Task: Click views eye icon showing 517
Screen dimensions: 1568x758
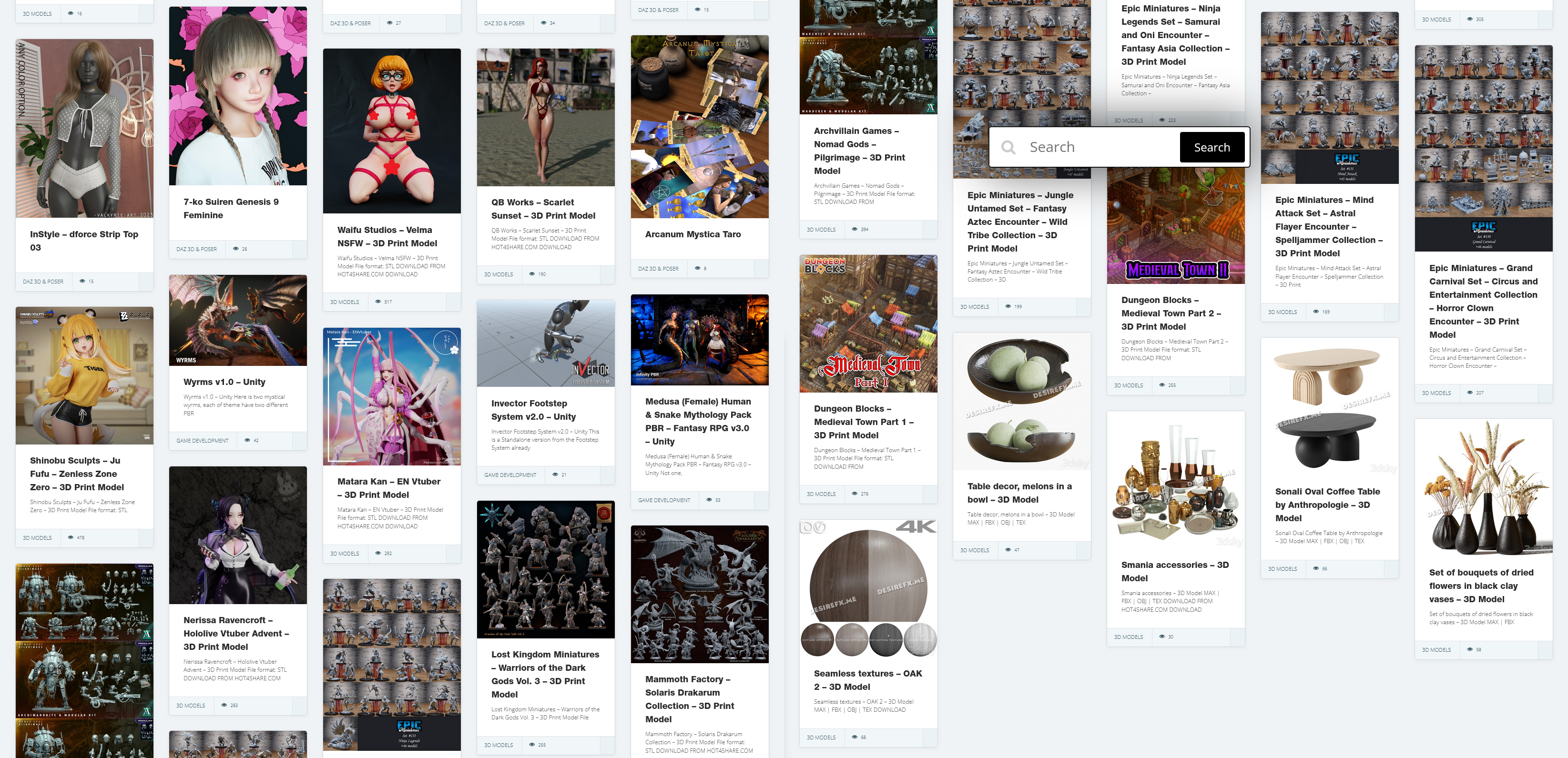Action: coord(378,302)
